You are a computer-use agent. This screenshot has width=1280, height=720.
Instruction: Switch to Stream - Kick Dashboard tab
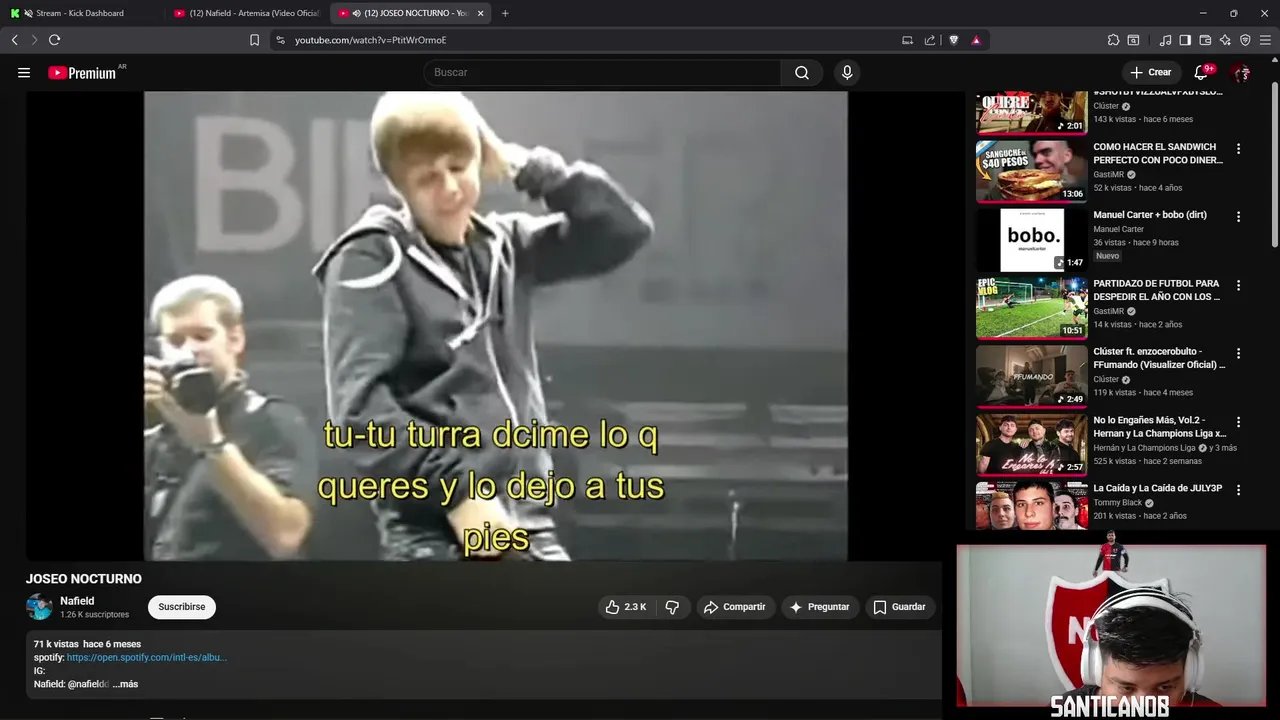[81, 13]
